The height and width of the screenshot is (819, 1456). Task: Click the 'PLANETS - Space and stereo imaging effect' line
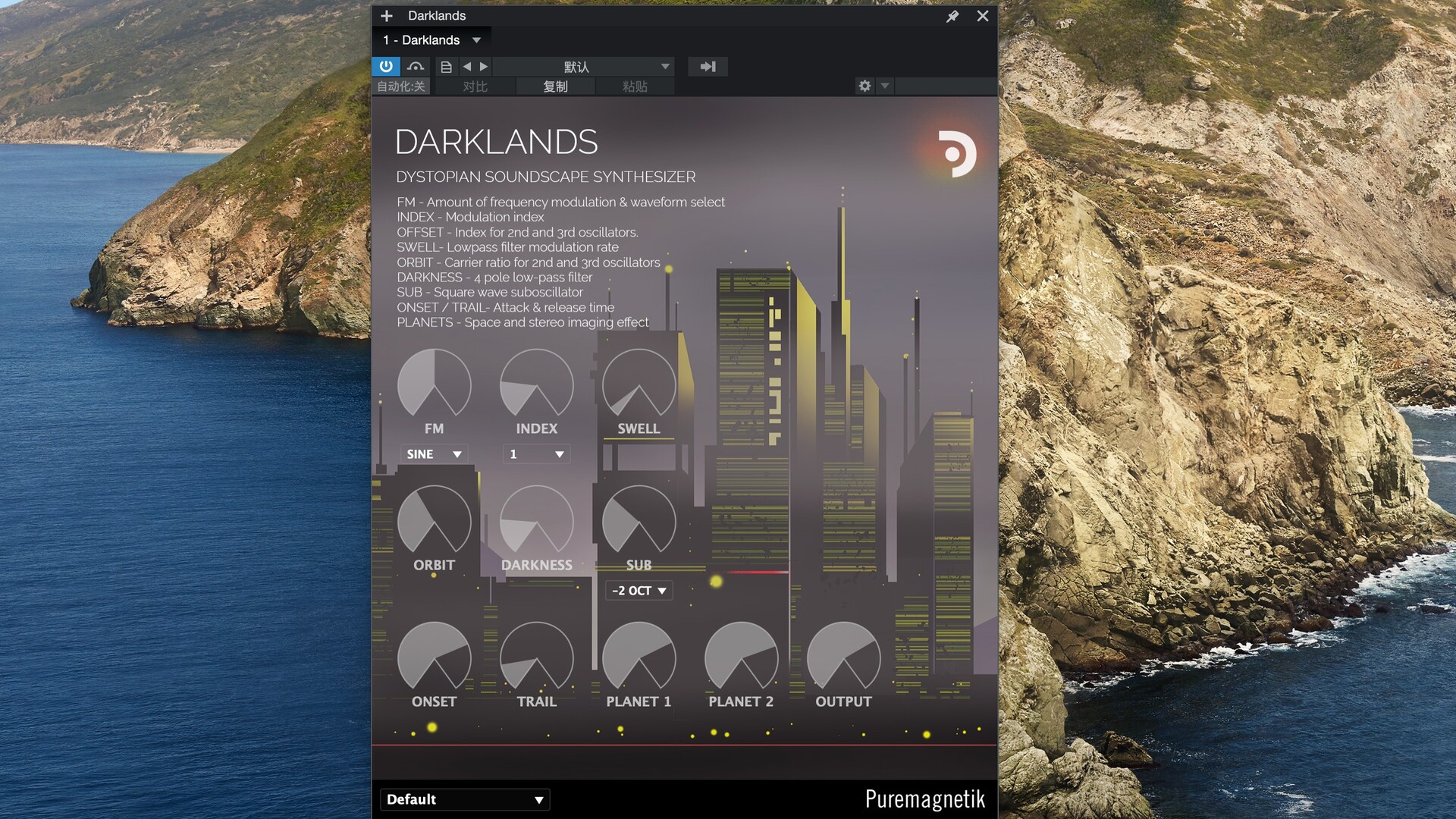pyautogui.click(x=522, y=322)
